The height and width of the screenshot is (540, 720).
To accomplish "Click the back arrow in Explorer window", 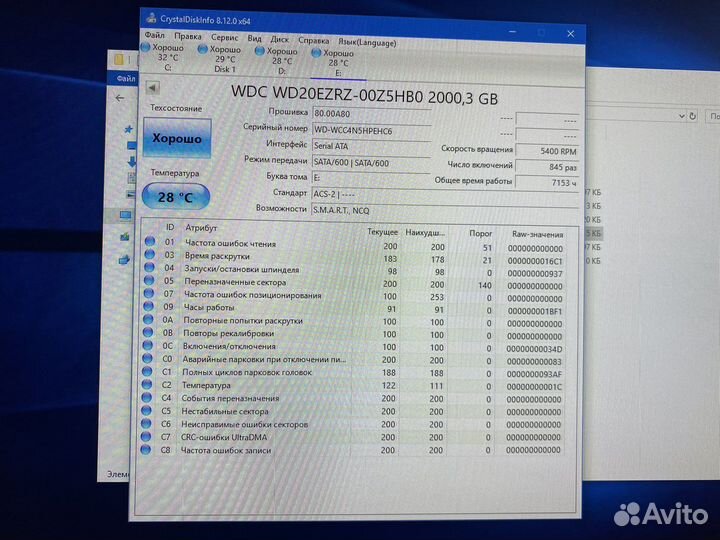I will tap(120, 98).
